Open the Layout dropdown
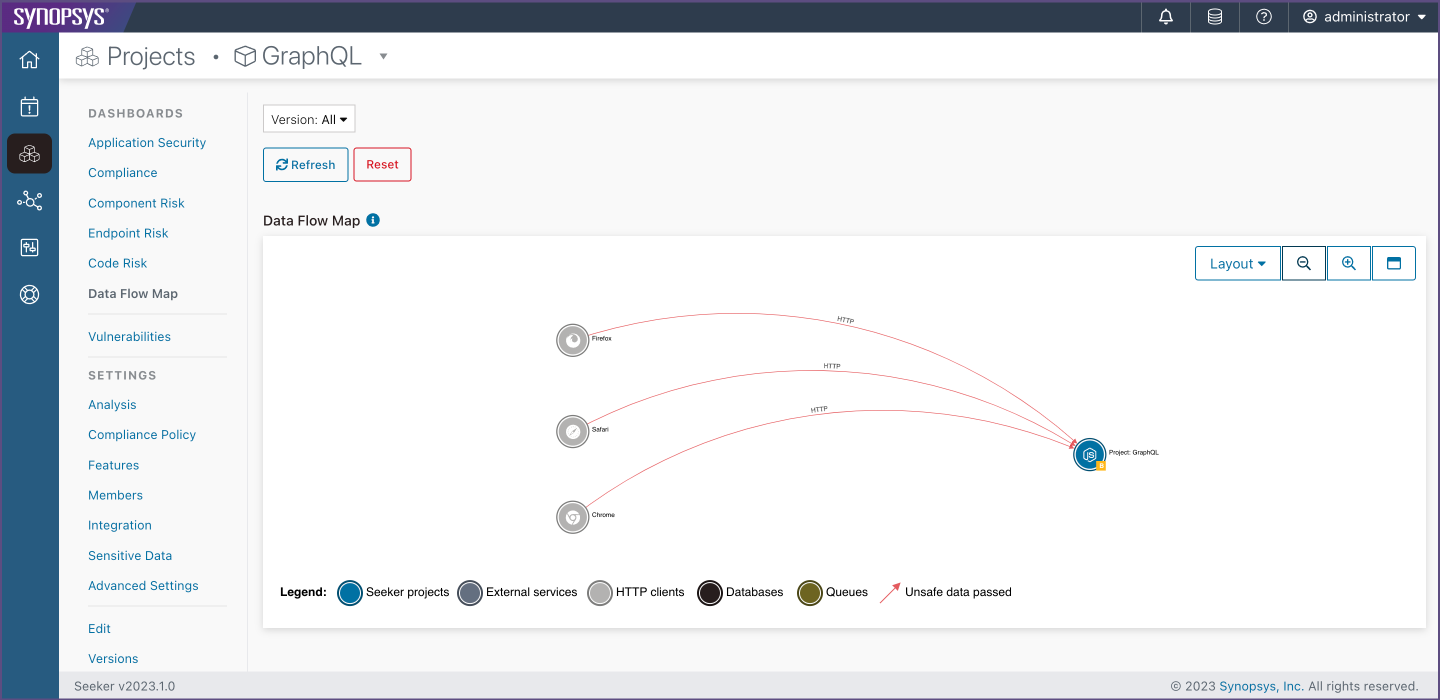1440x700 pixels. (x=1238, y=264)
